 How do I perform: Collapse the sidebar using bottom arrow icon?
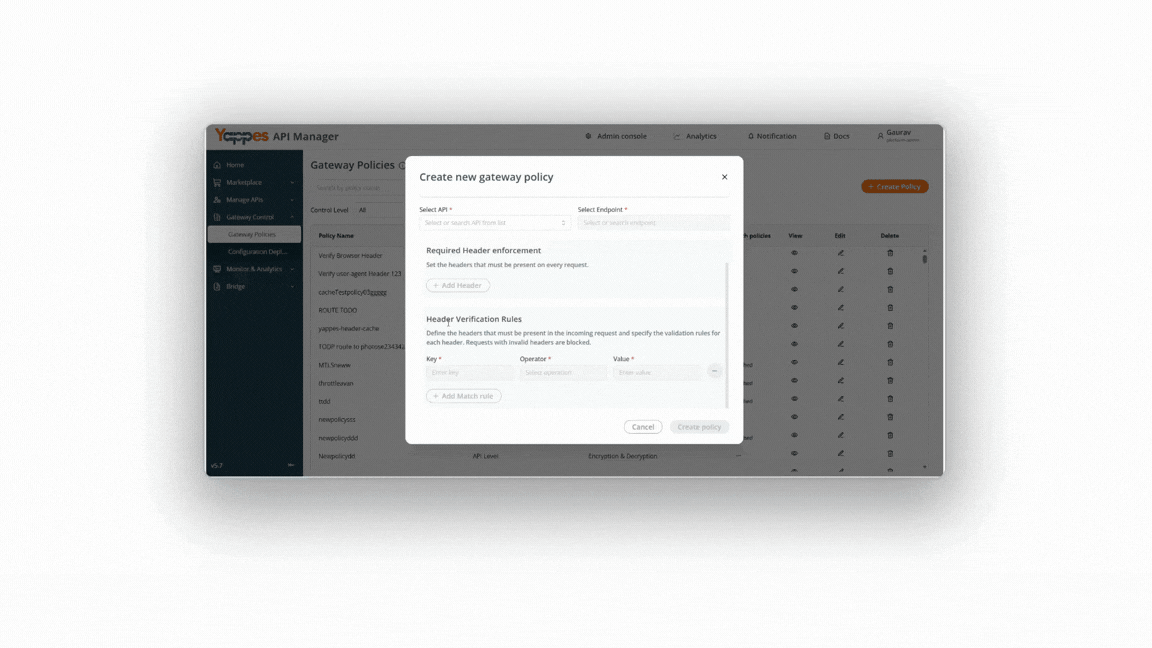pos(291,465)
